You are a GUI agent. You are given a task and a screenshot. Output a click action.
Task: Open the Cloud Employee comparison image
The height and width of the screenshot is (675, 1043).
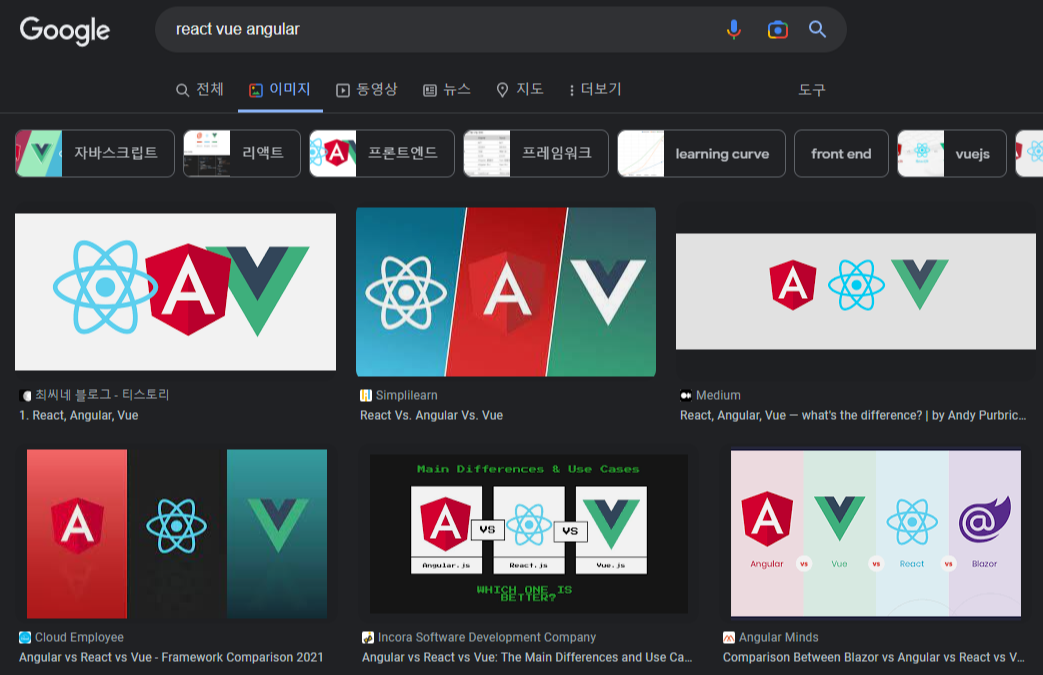tap(177, 534)
